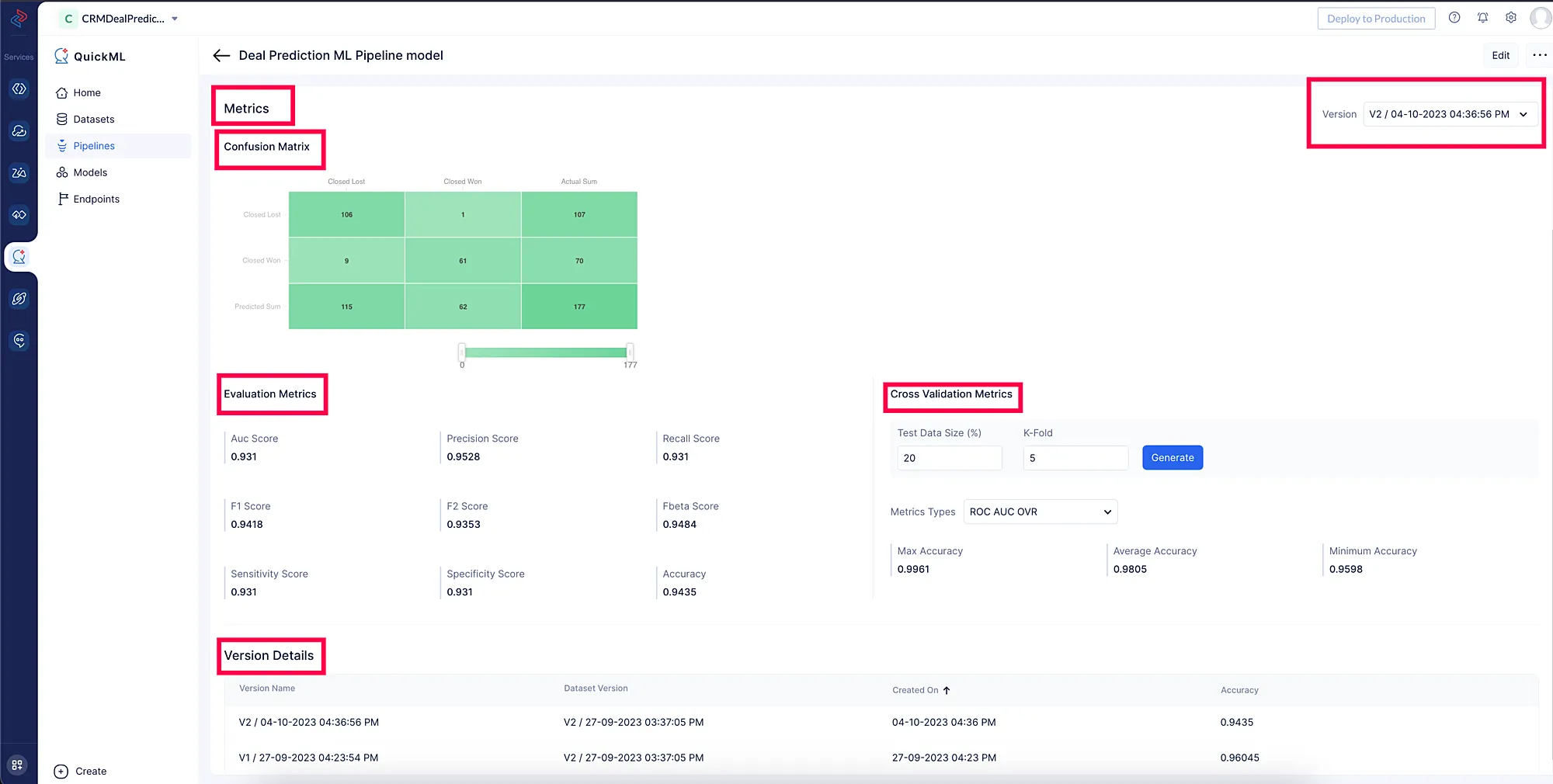1553x784 pixels.
Task: Click the right handle of the confusion matrix slider
Action: click(x=629, y=352)
